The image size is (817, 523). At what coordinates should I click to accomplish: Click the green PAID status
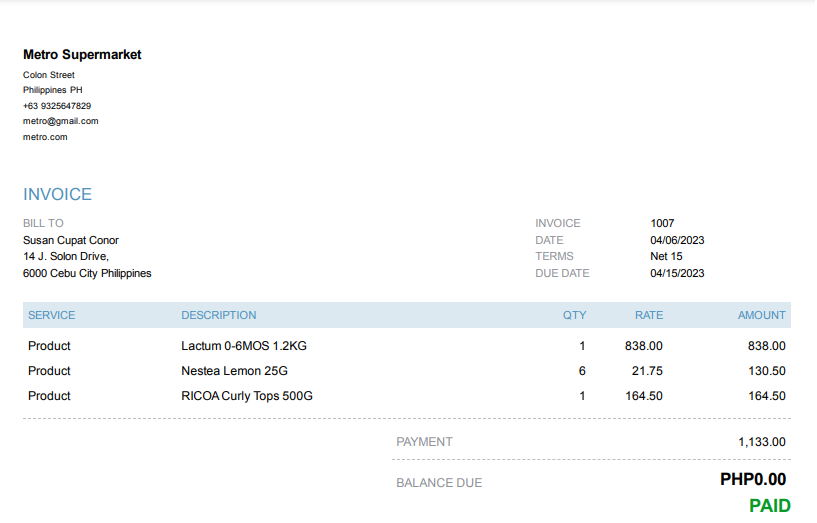tap(770, 506)
